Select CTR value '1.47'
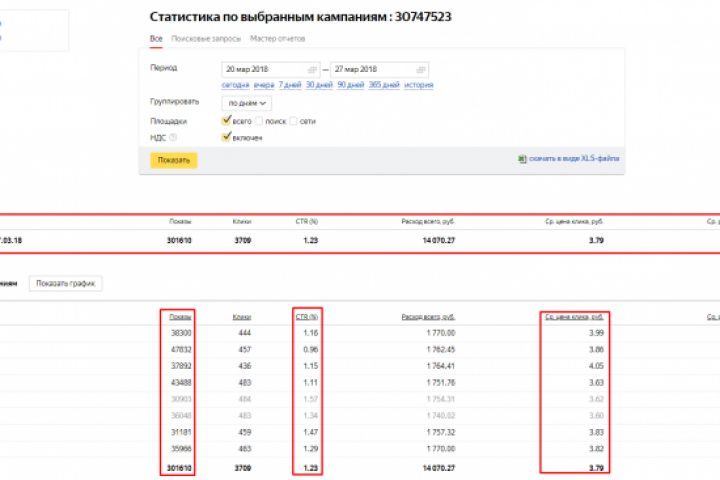 [x=311, y=432]
